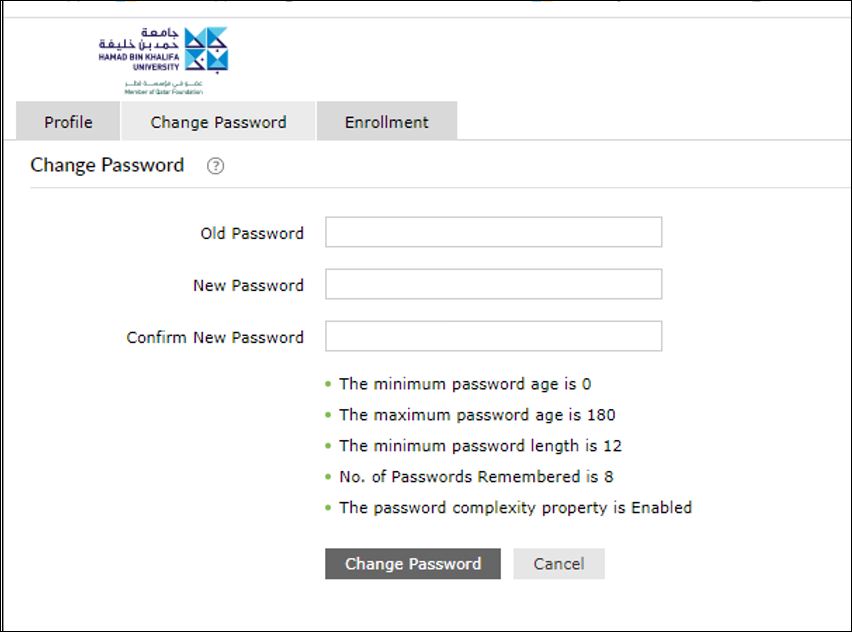
Task: Select the Confirm New Password field
Action: [493, 336]
